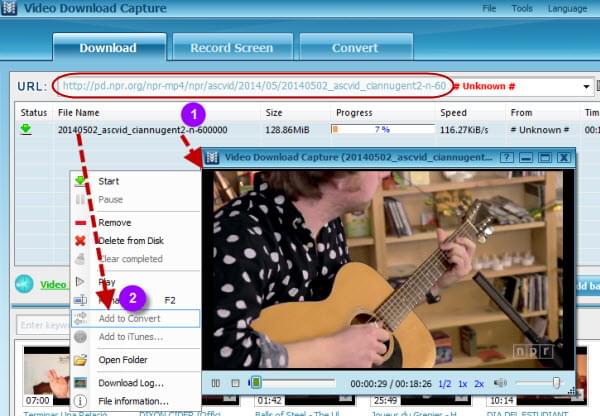Click the Add to iTunes disc icon
The image size is (600, 416).
click(80, 337)
